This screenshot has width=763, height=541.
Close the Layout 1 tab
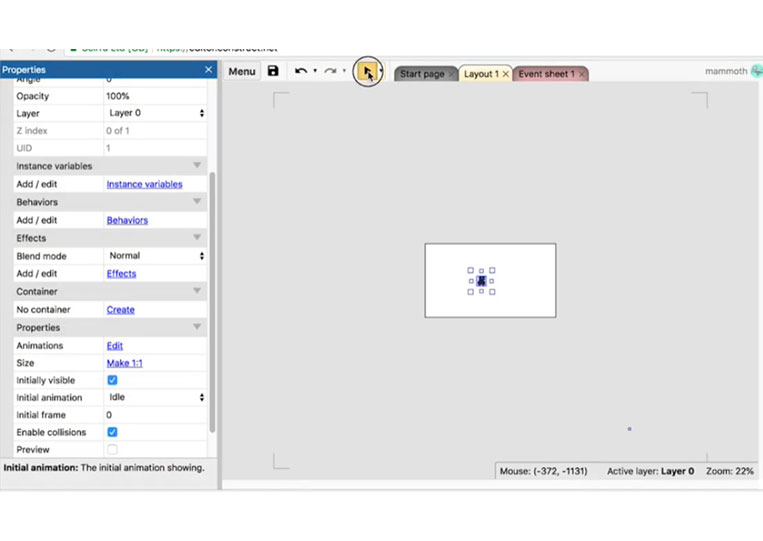click(x=506, y=74)
